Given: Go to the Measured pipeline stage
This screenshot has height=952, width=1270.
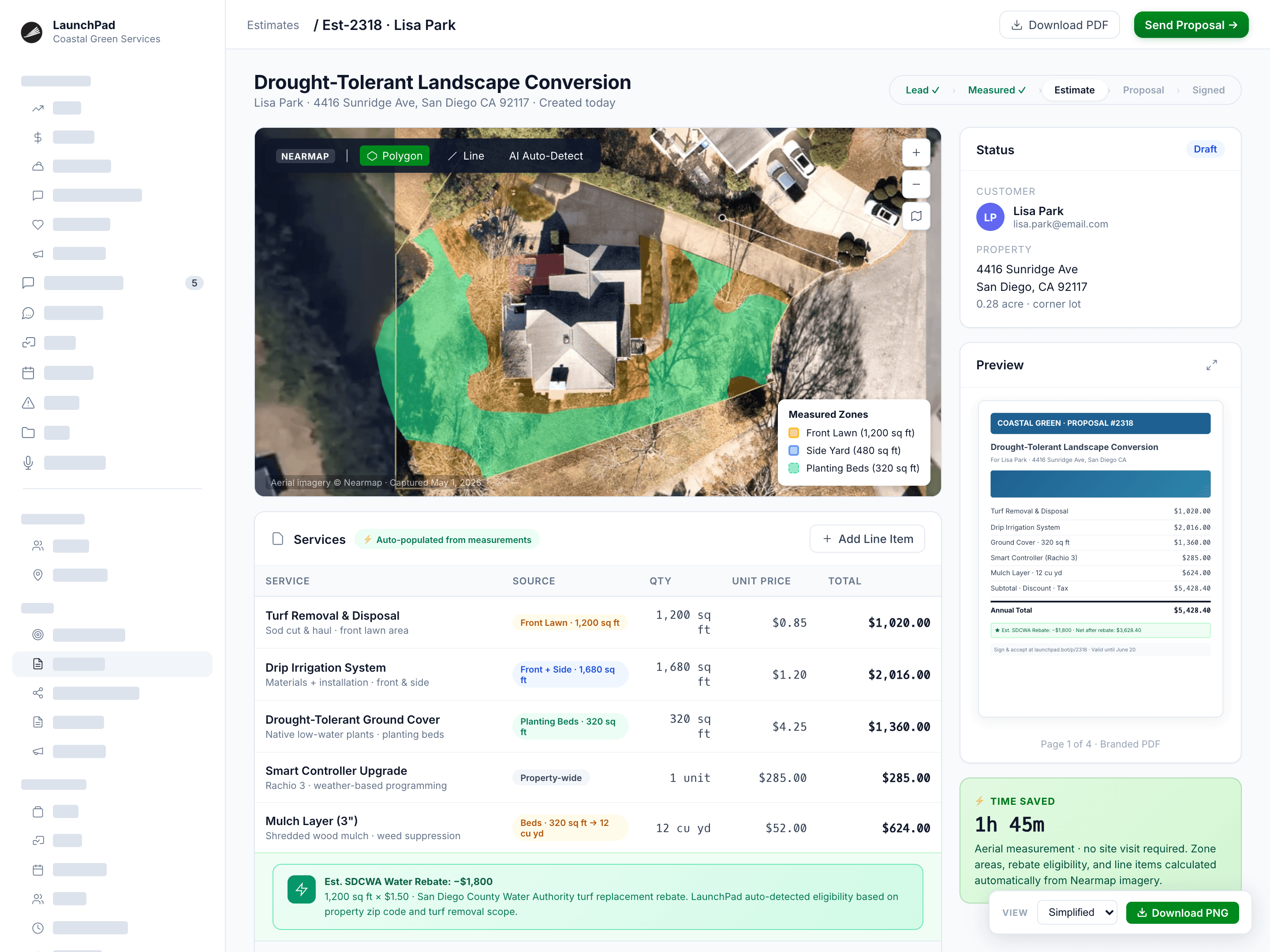Looking at the screenshot, I should click(996, 90).
